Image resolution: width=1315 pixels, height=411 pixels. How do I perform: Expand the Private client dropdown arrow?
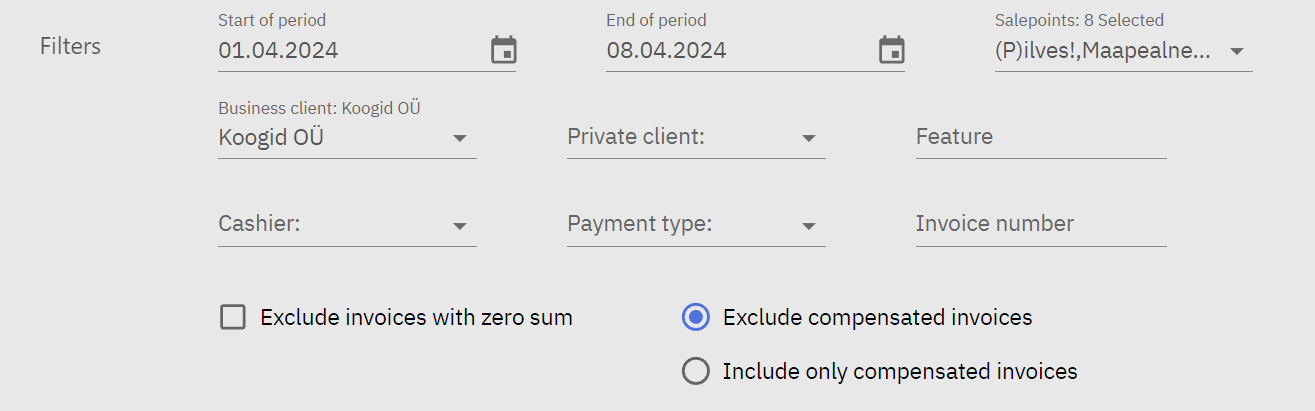(x=809, y=138)
